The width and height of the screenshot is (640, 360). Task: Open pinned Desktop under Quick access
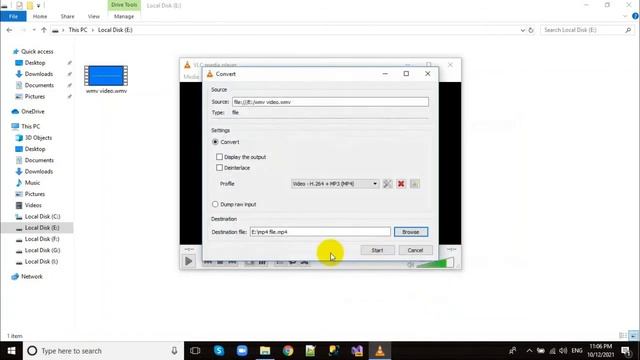[35, 63]
